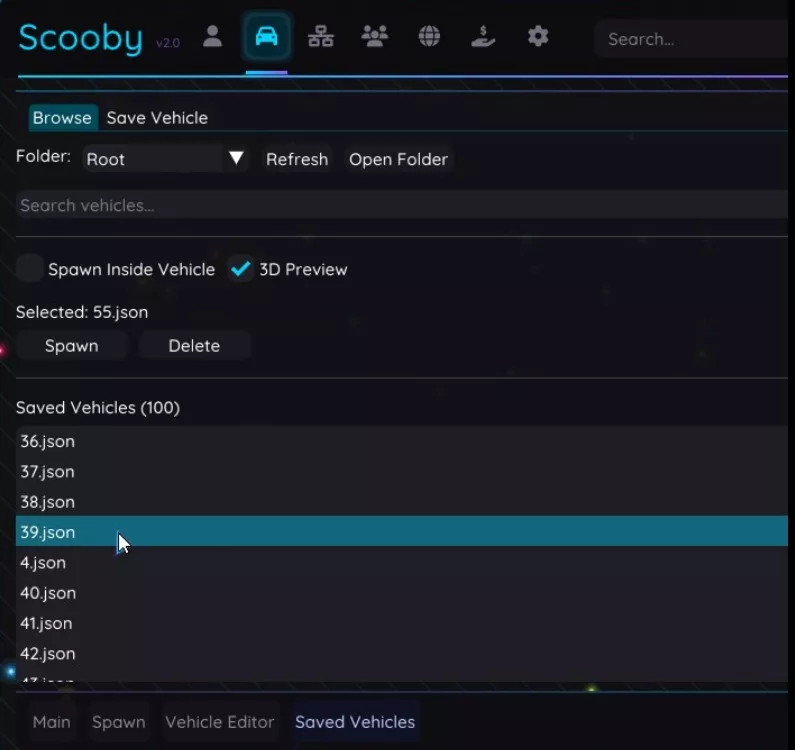The width and height of the screenshot is (795, 750).
Task: Select 39.json in saved vehicles
Action: point(402,531)
